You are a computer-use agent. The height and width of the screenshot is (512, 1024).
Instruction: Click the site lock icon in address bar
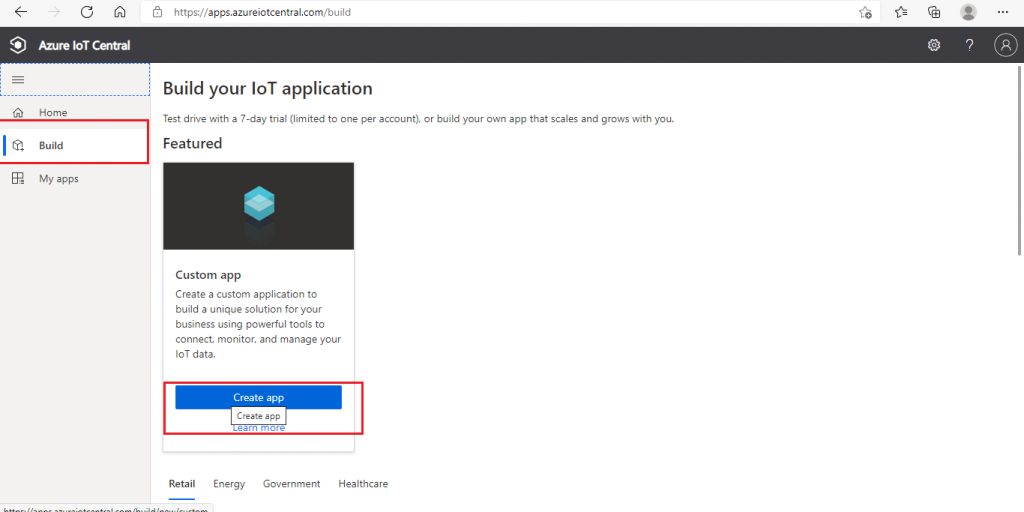157,12
